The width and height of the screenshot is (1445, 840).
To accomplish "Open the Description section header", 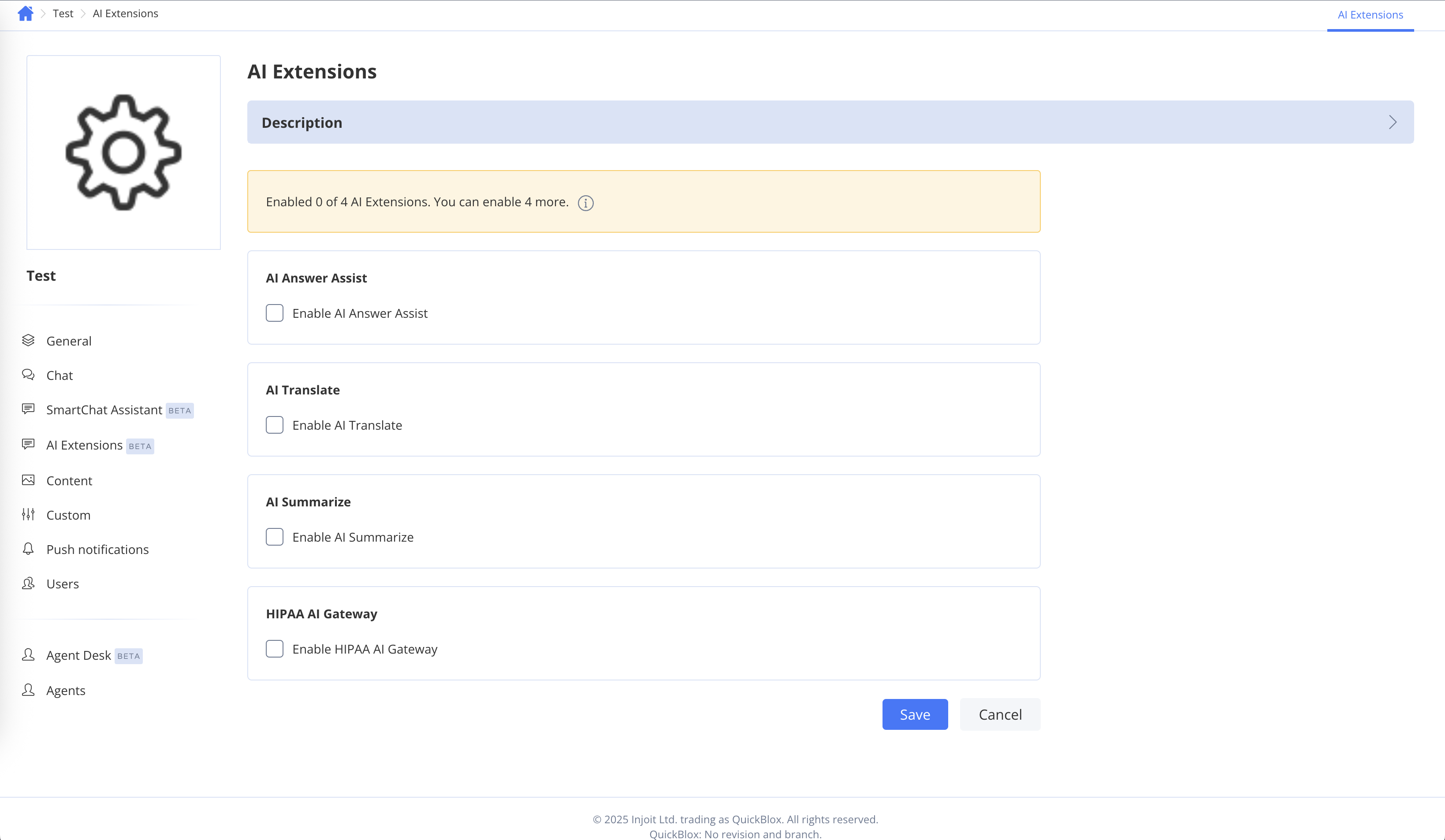I will [x=302, y=123].
